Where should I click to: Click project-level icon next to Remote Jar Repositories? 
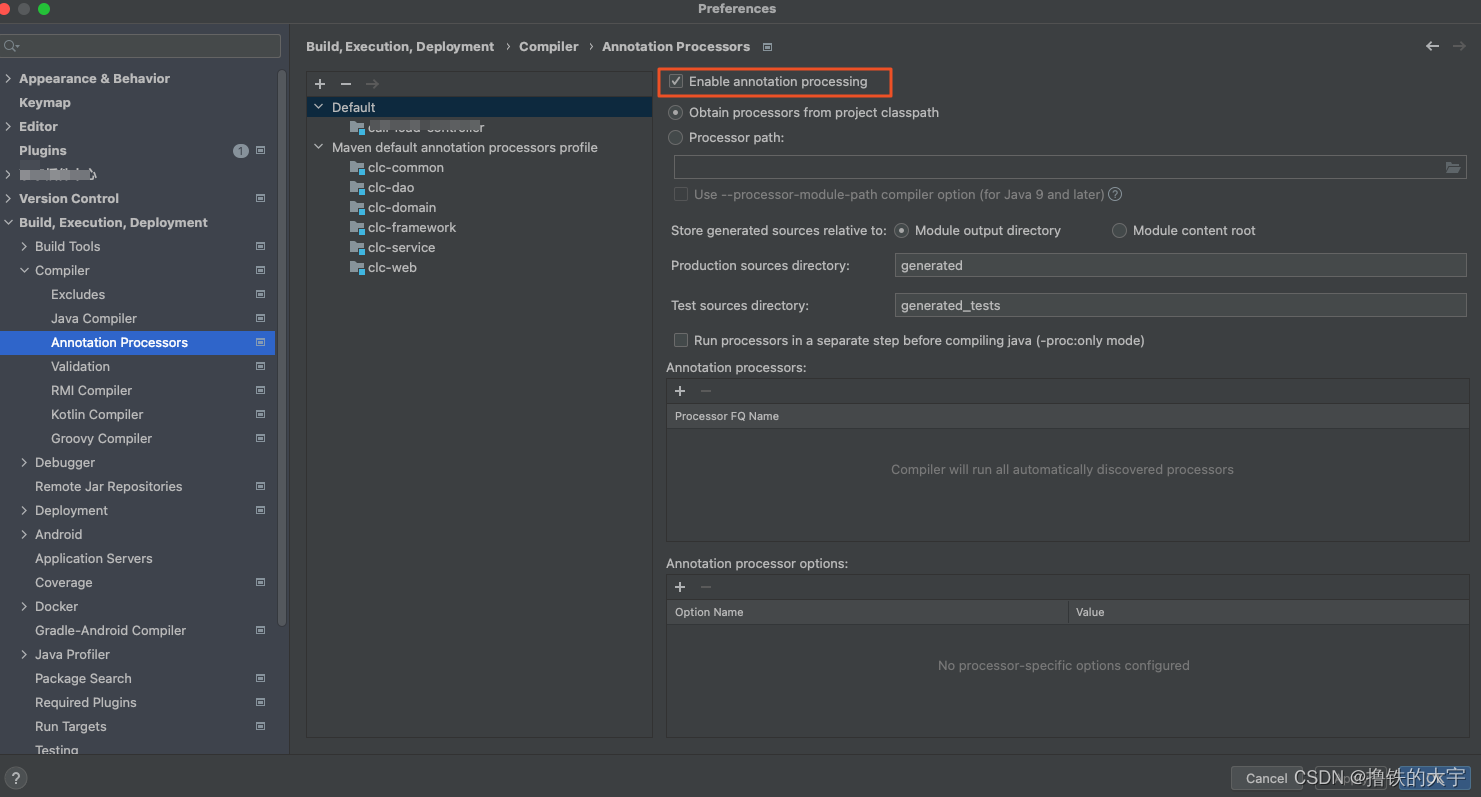(x=260, y=486)
